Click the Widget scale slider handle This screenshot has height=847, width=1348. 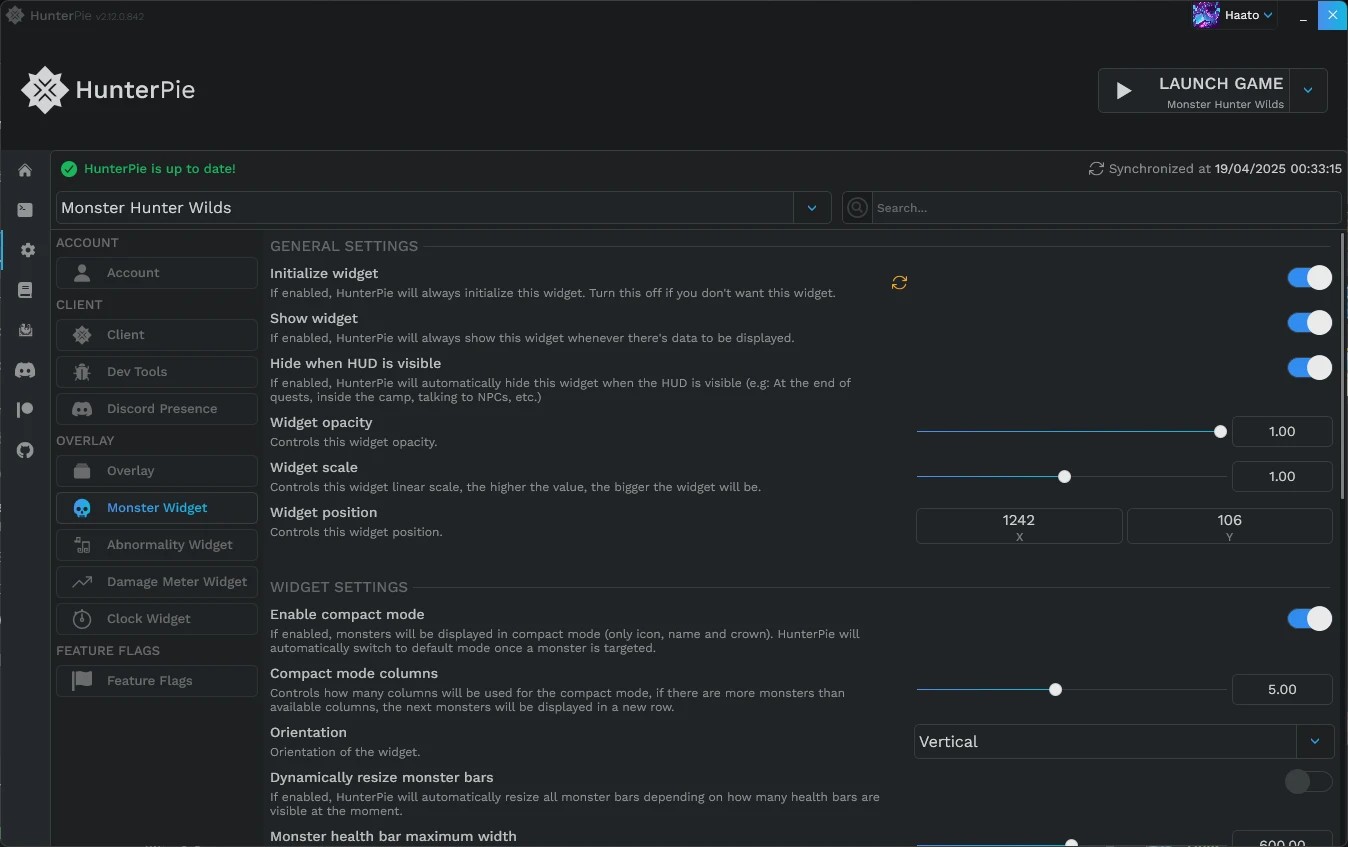pos(1064,476)
